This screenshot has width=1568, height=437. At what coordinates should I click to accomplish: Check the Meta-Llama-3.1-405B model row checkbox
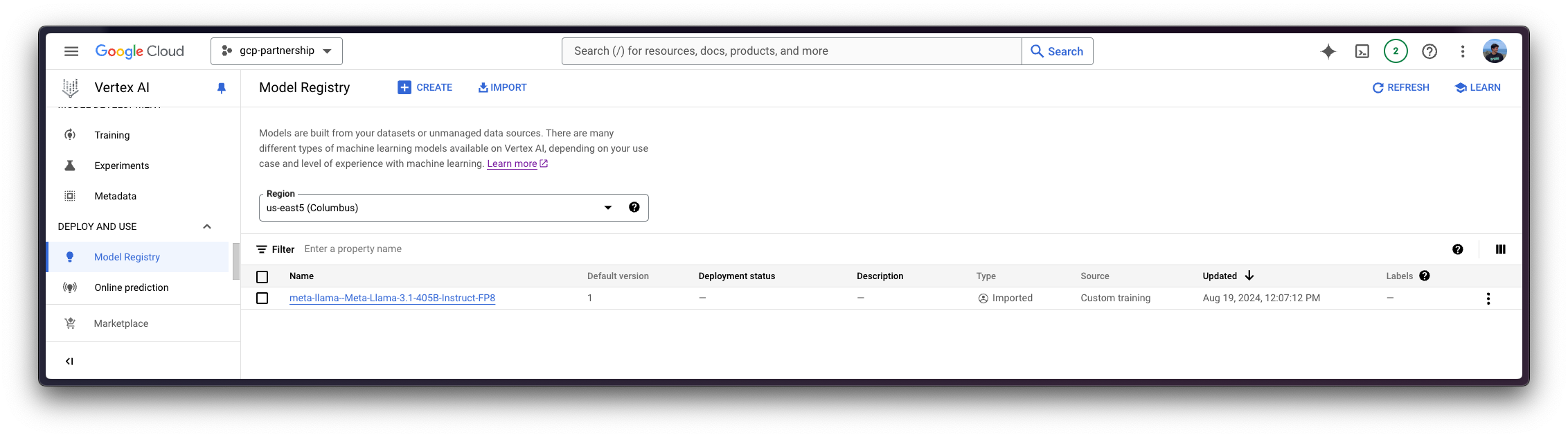click(x=262, y=298)
